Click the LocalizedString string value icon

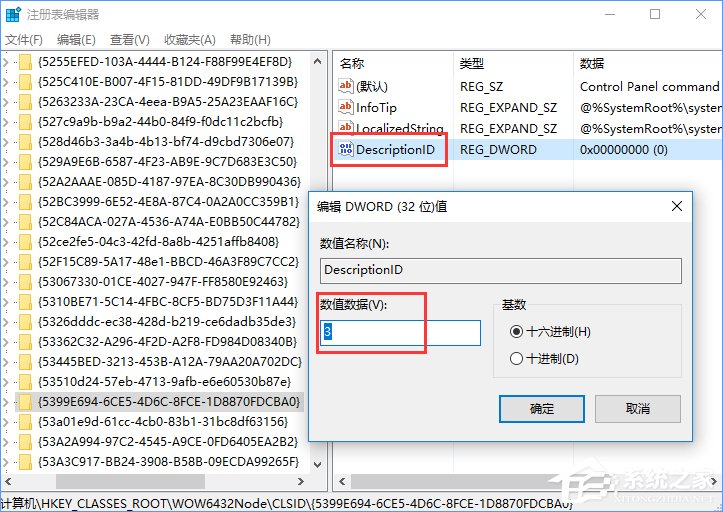[x=345, y=128]
